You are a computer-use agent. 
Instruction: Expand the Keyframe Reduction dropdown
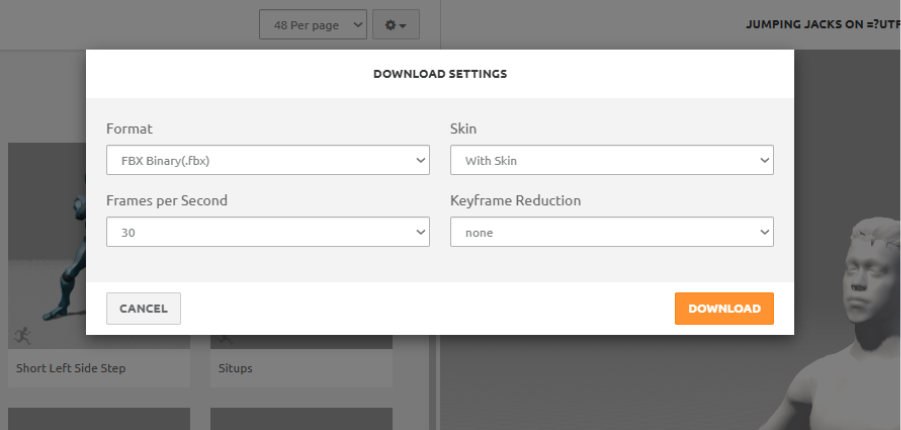[x=611, y=232]
